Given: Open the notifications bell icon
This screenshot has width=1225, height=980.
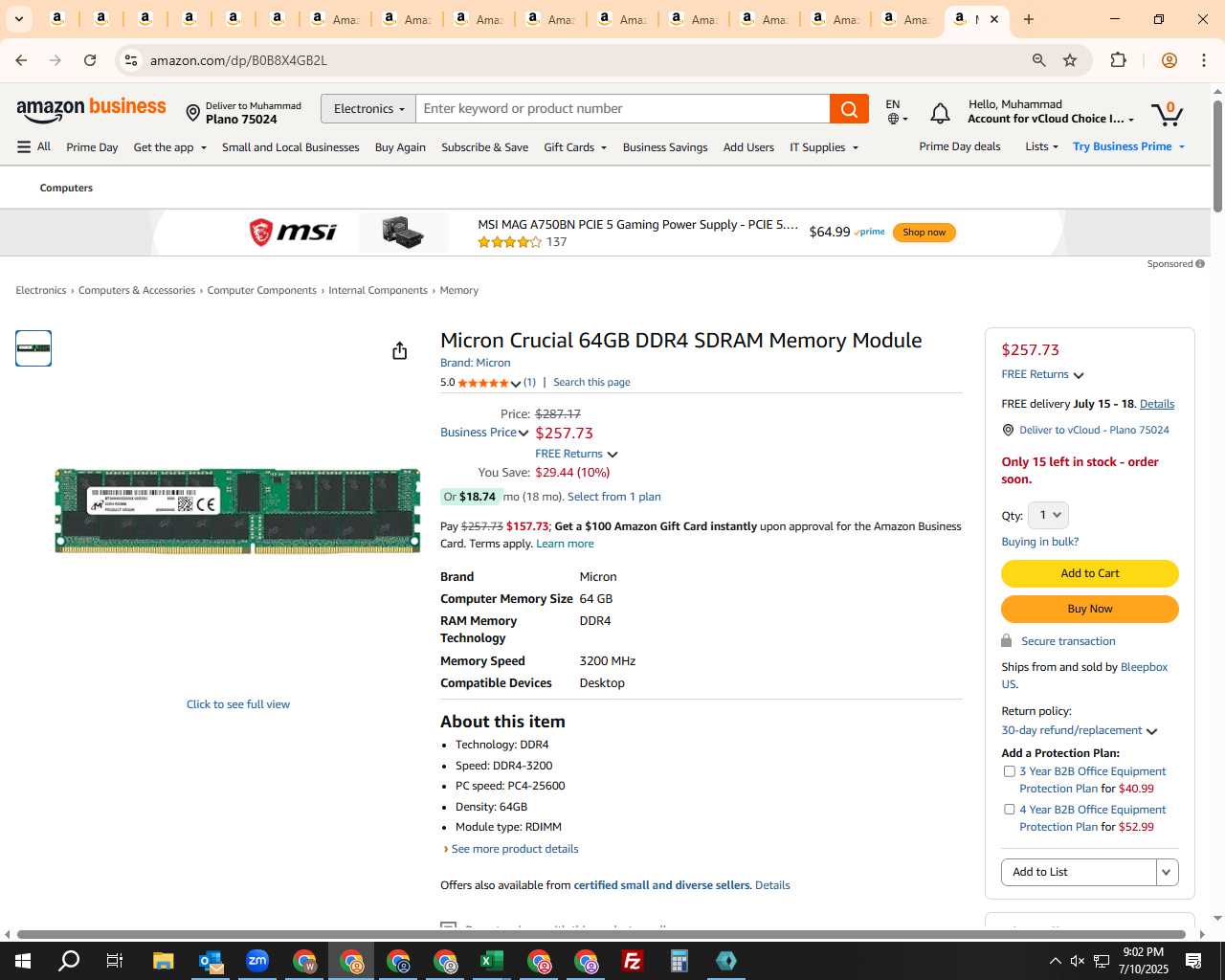Looking at the screenshot, I should 940,114.
